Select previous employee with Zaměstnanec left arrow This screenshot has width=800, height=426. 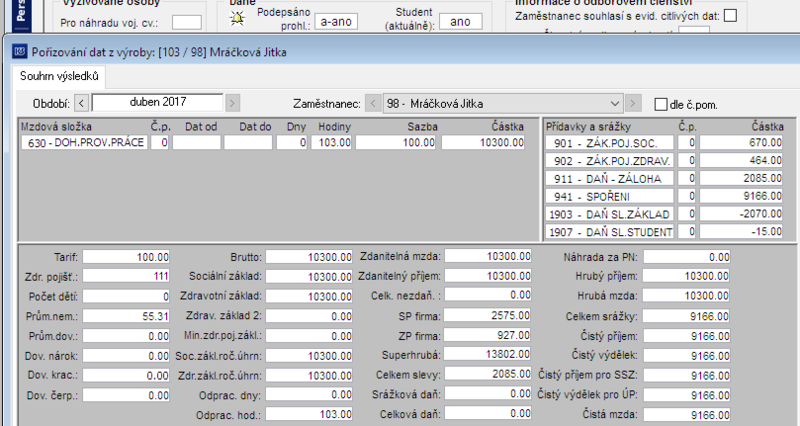click(x=373, y=104)
